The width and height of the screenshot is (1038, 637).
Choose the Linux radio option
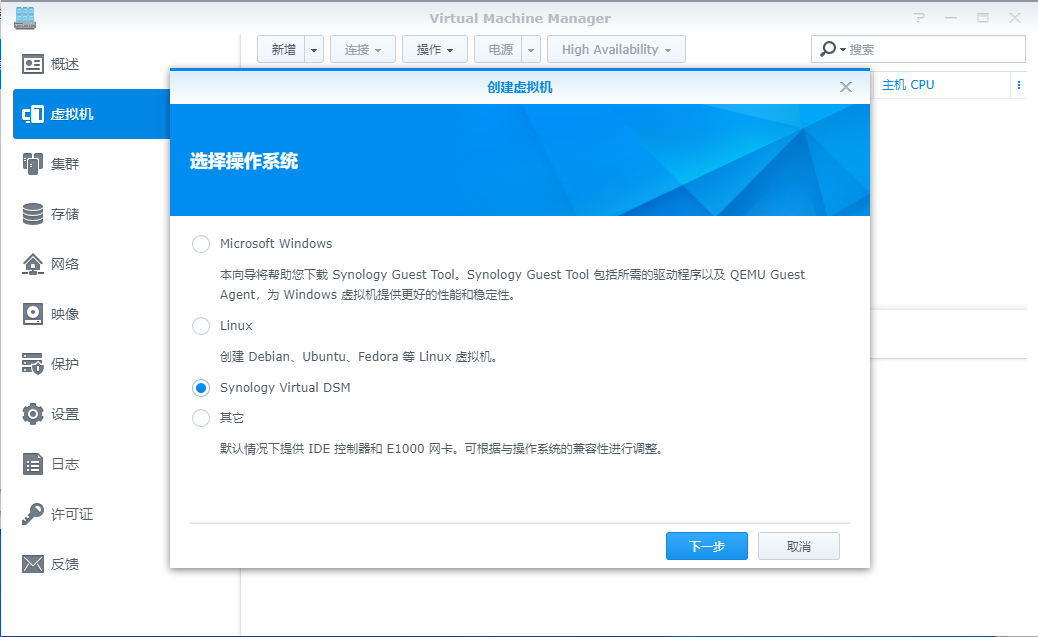click(x=201, y=326)
